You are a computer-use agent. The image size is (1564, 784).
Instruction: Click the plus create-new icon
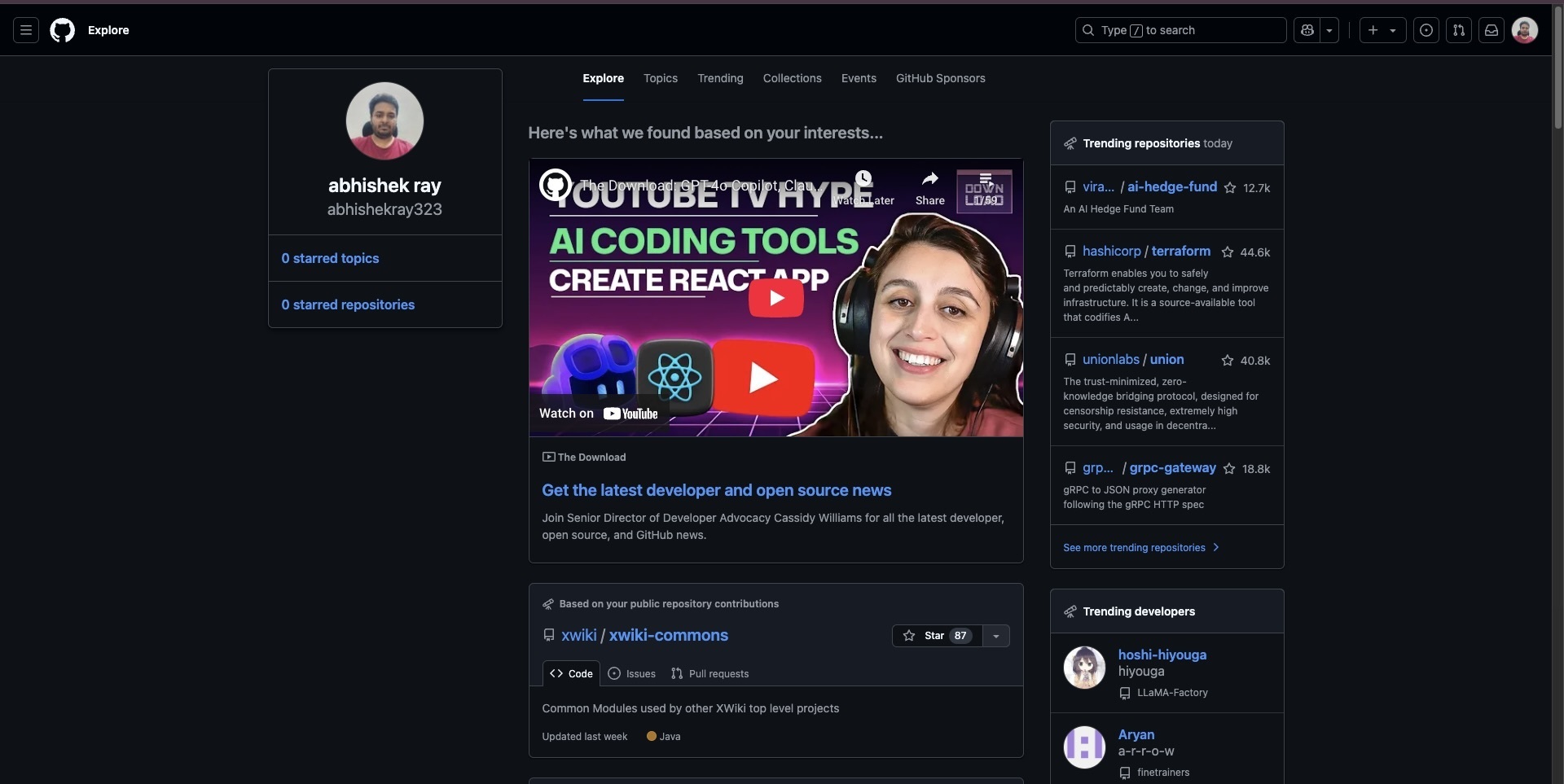tap(1373, 30)
